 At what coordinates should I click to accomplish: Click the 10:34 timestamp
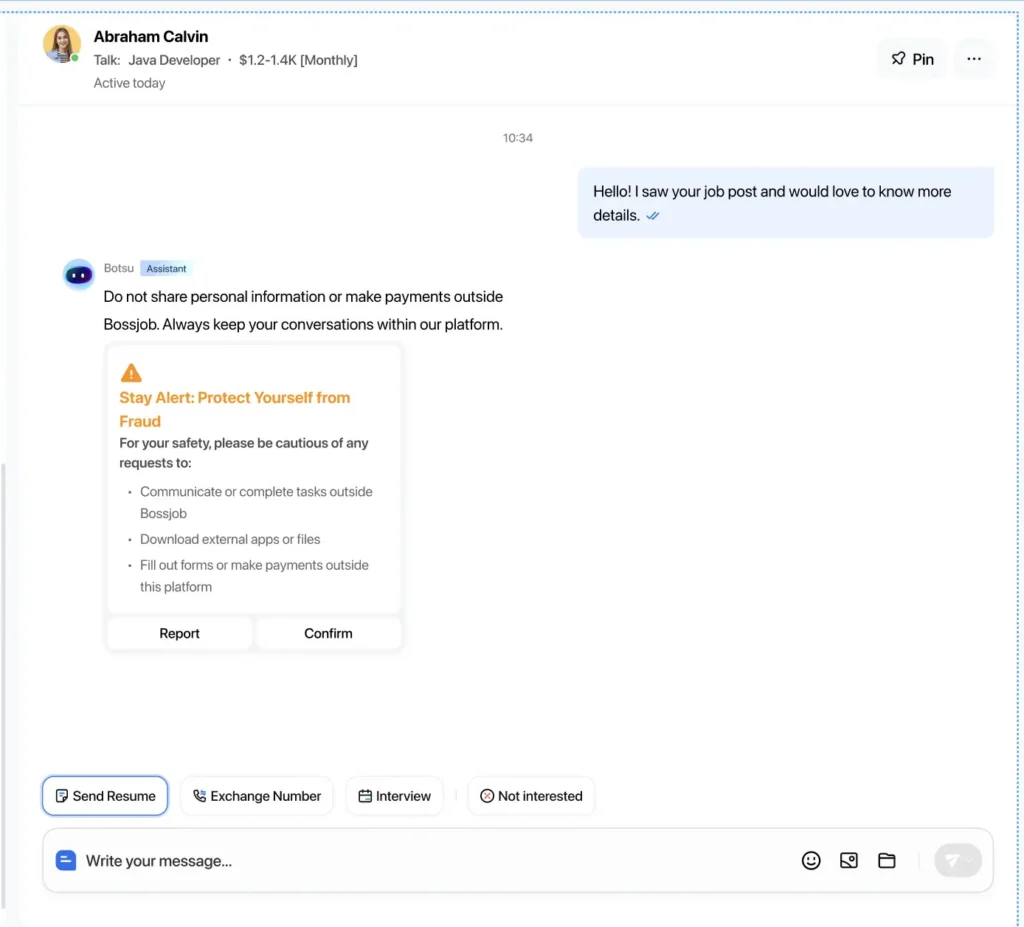[x=517, y=138]
